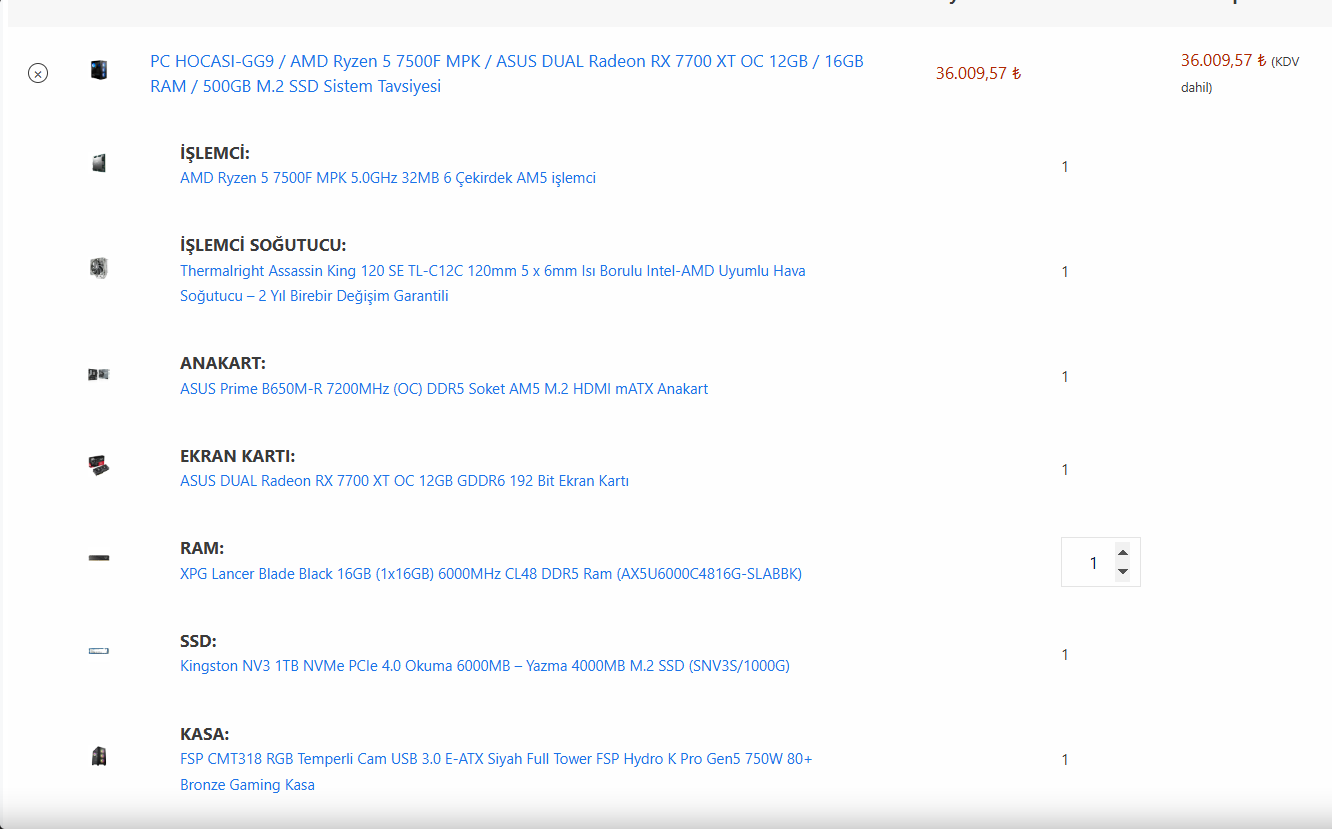Viewport: 1332px width, 829px height.
Task: Open the Thermalright Assassin King 120 SE link
Action: [493, 283]
